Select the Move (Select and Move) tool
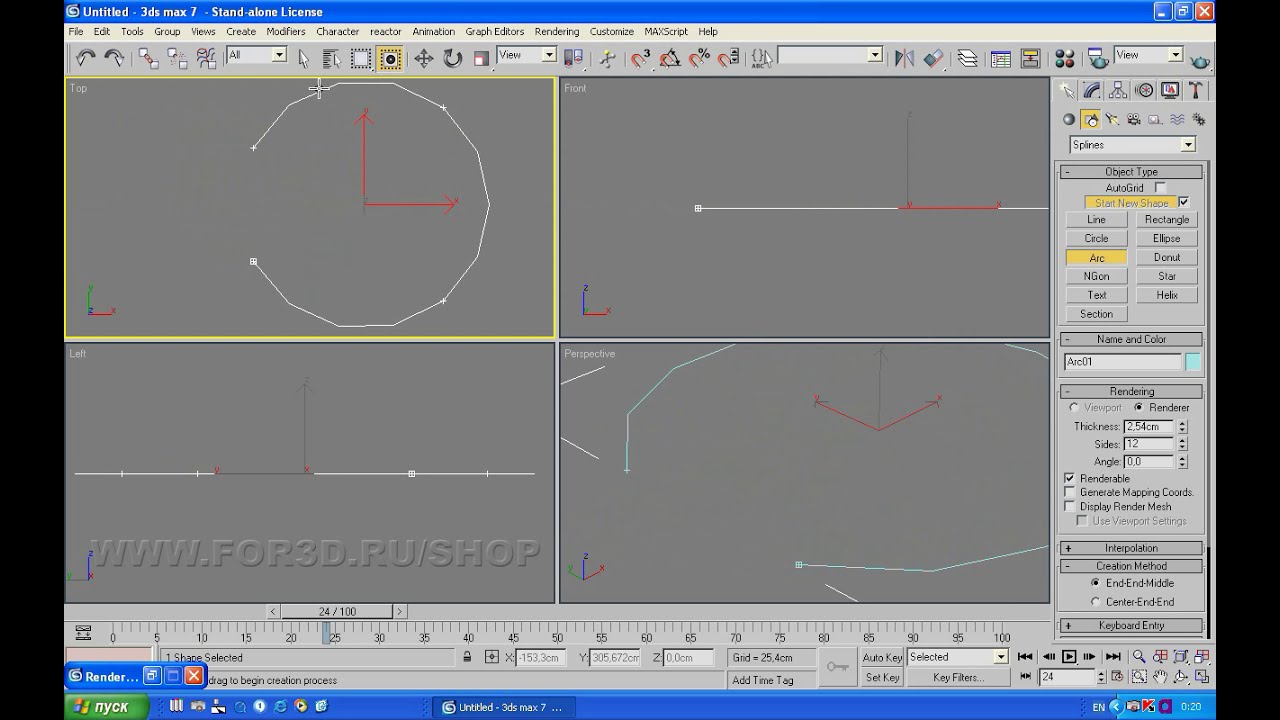Image resolution: width=1280 pixels, height=720 pixels. click(424, 59)
